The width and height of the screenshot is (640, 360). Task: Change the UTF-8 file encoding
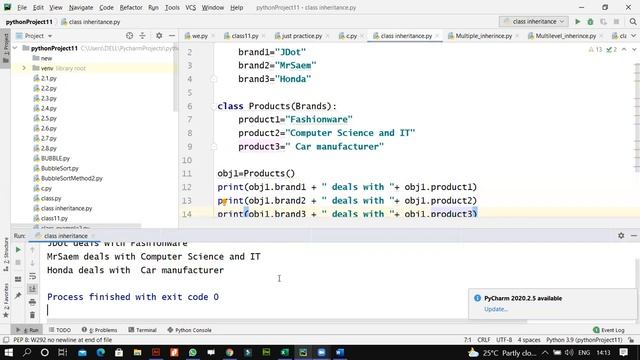[x=504, y=340]
